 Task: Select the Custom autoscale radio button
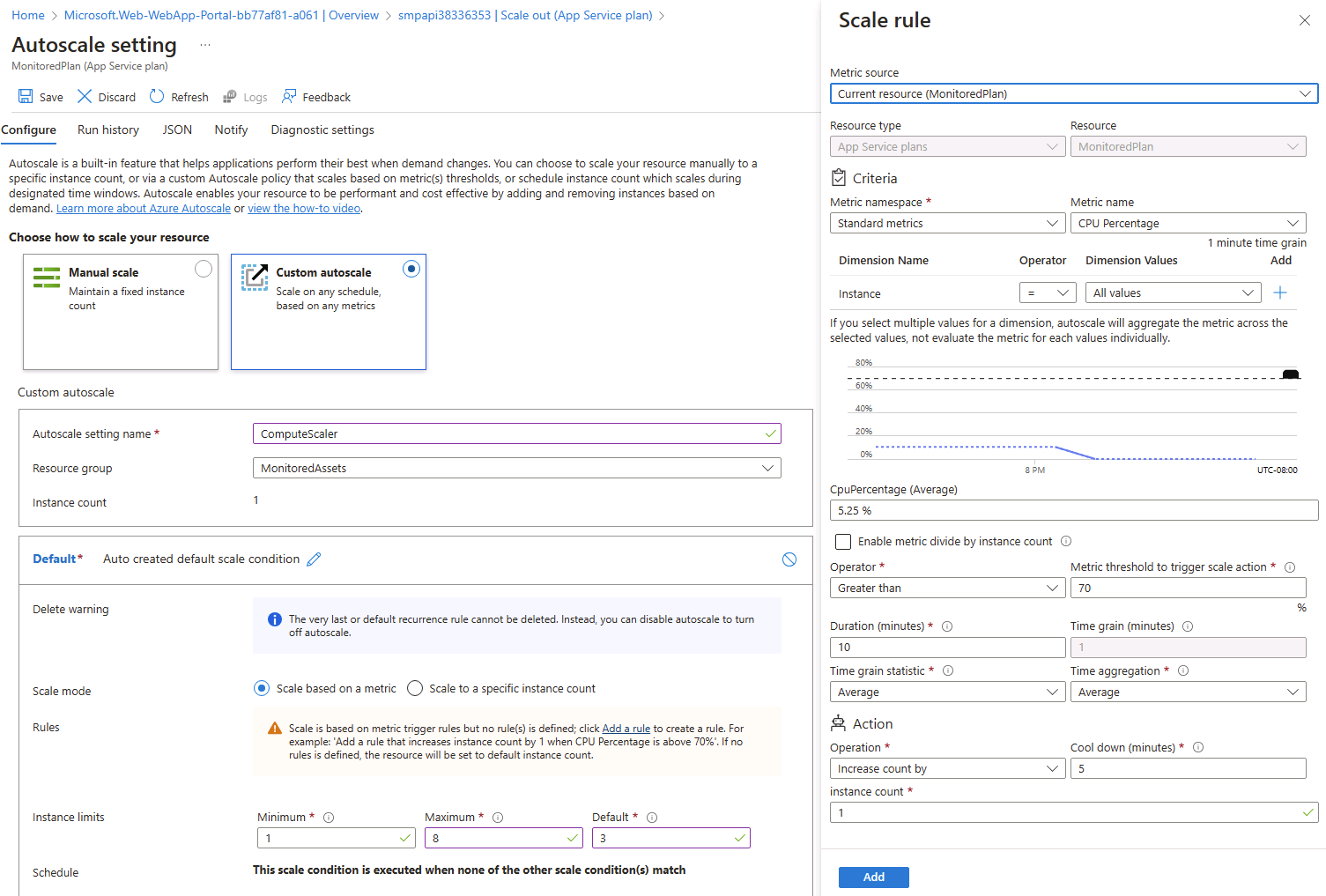point(411,269)
